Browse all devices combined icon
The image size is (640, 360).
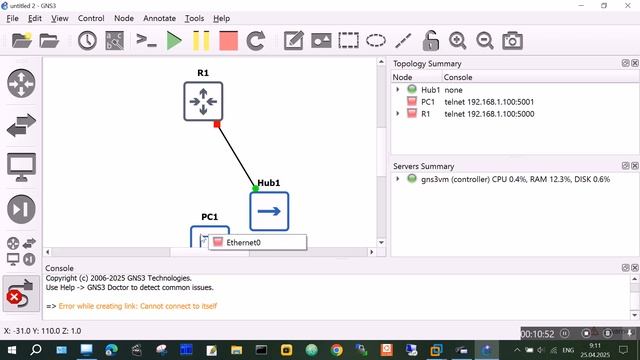click(x=21, y=251)
